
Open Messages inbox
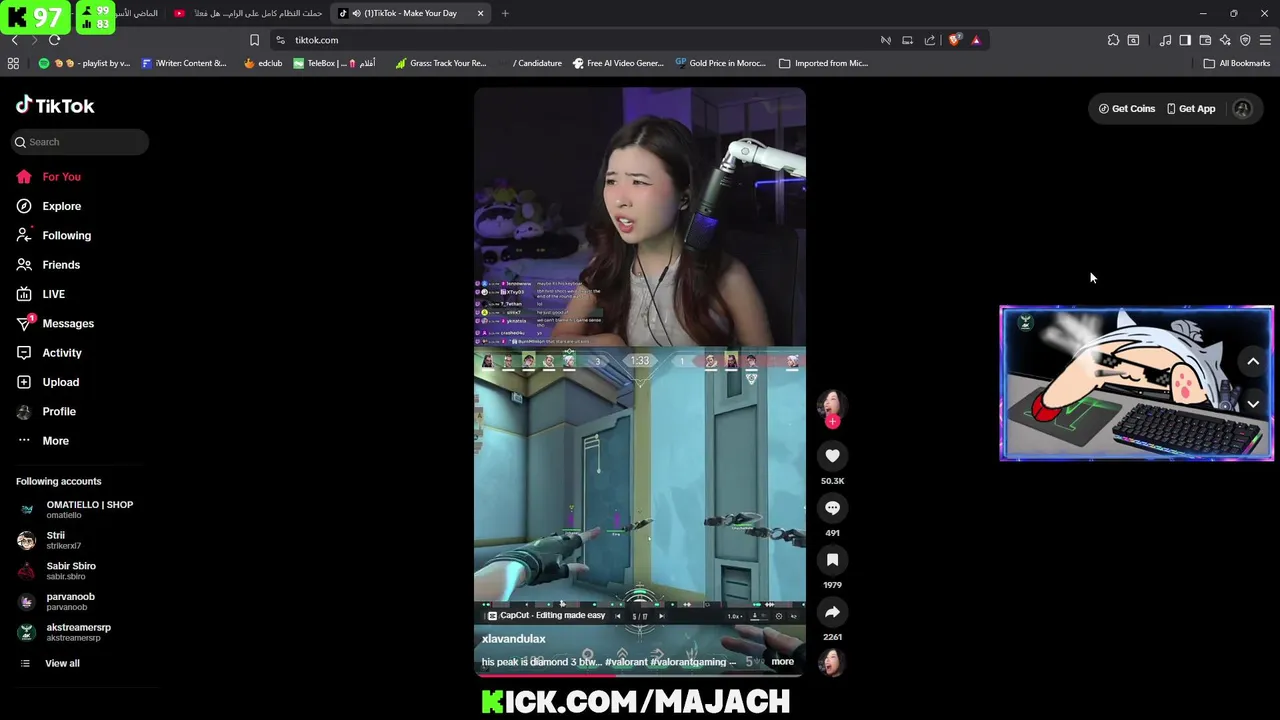coord(55,324)
